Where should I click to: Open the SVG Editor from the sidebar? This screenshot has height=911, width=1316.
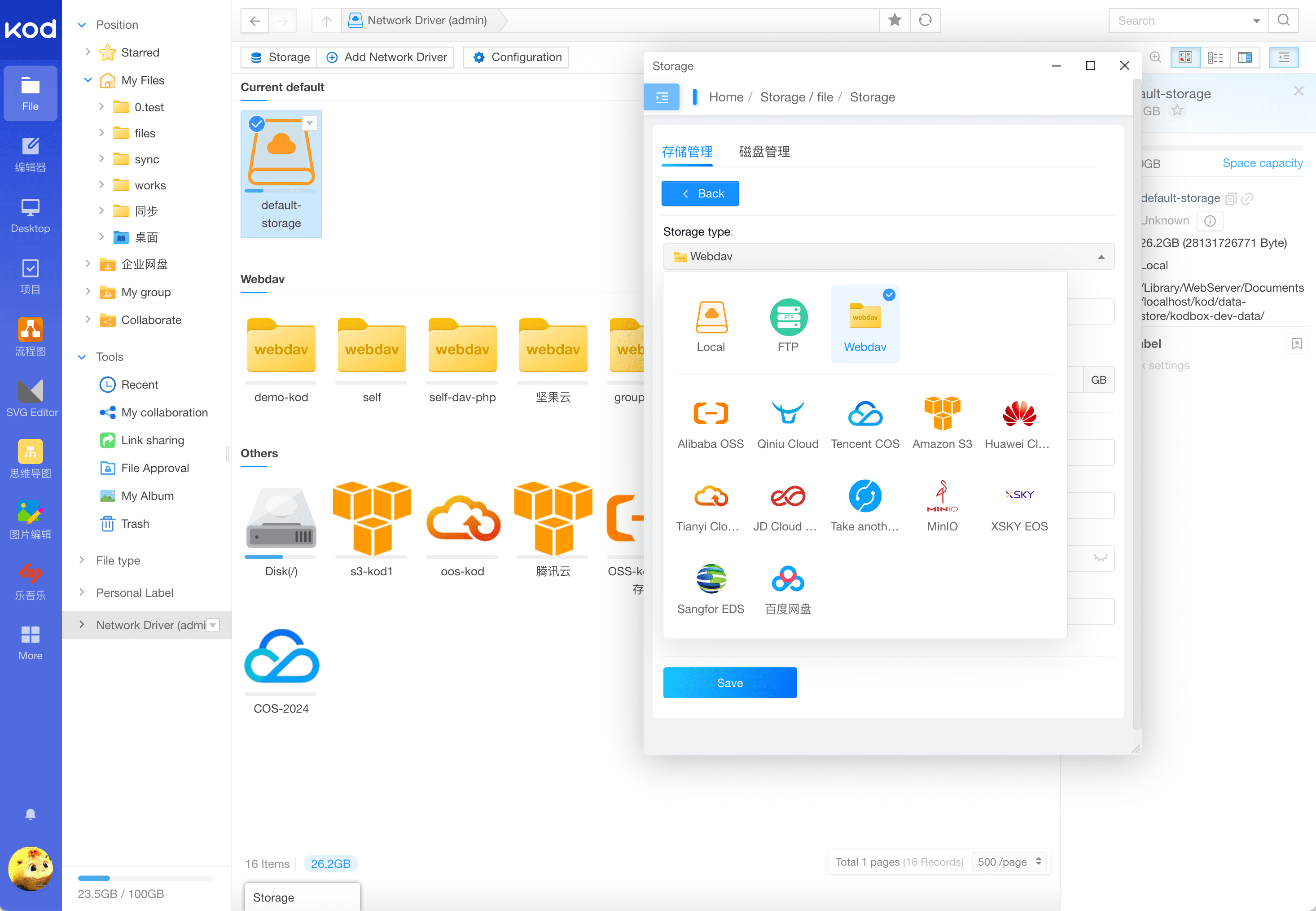point(30,395)
